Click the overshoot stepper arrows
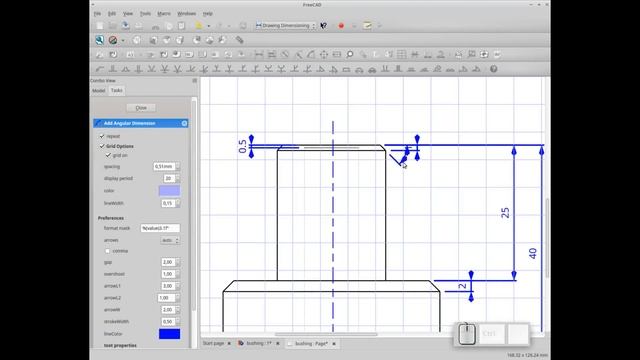 tap(178, 274)
